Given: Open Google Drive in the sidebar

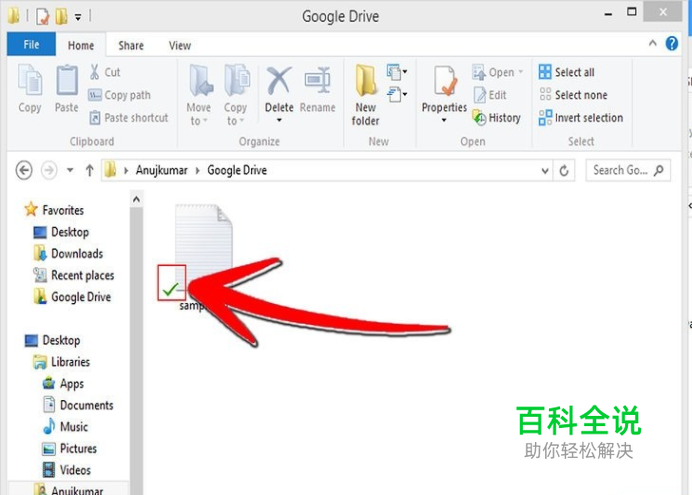Looking at the screenshot, I should pos(72,297).
